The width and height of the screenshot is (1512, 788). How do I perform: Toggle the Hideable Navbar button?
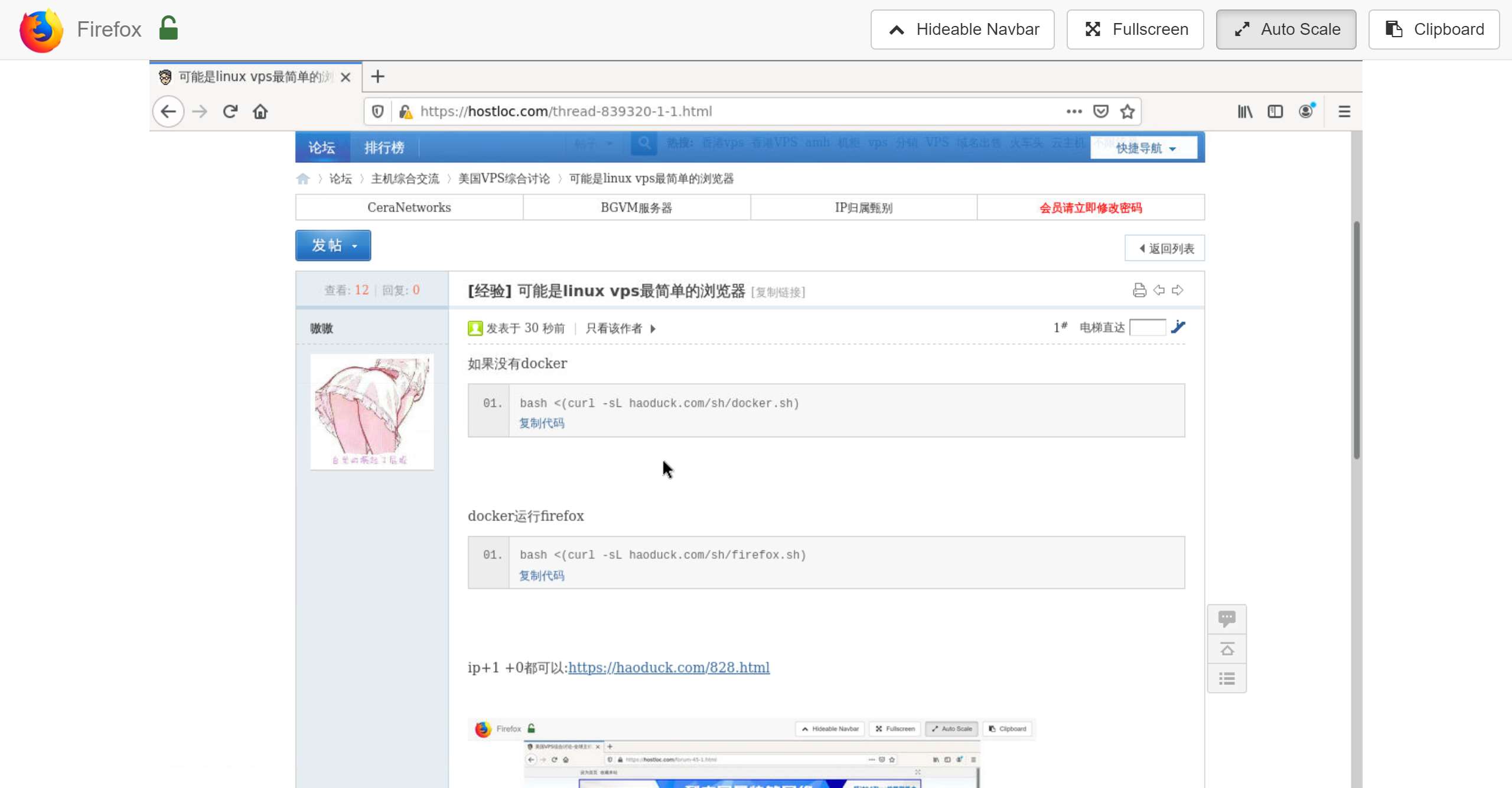[x=962, y=30]
